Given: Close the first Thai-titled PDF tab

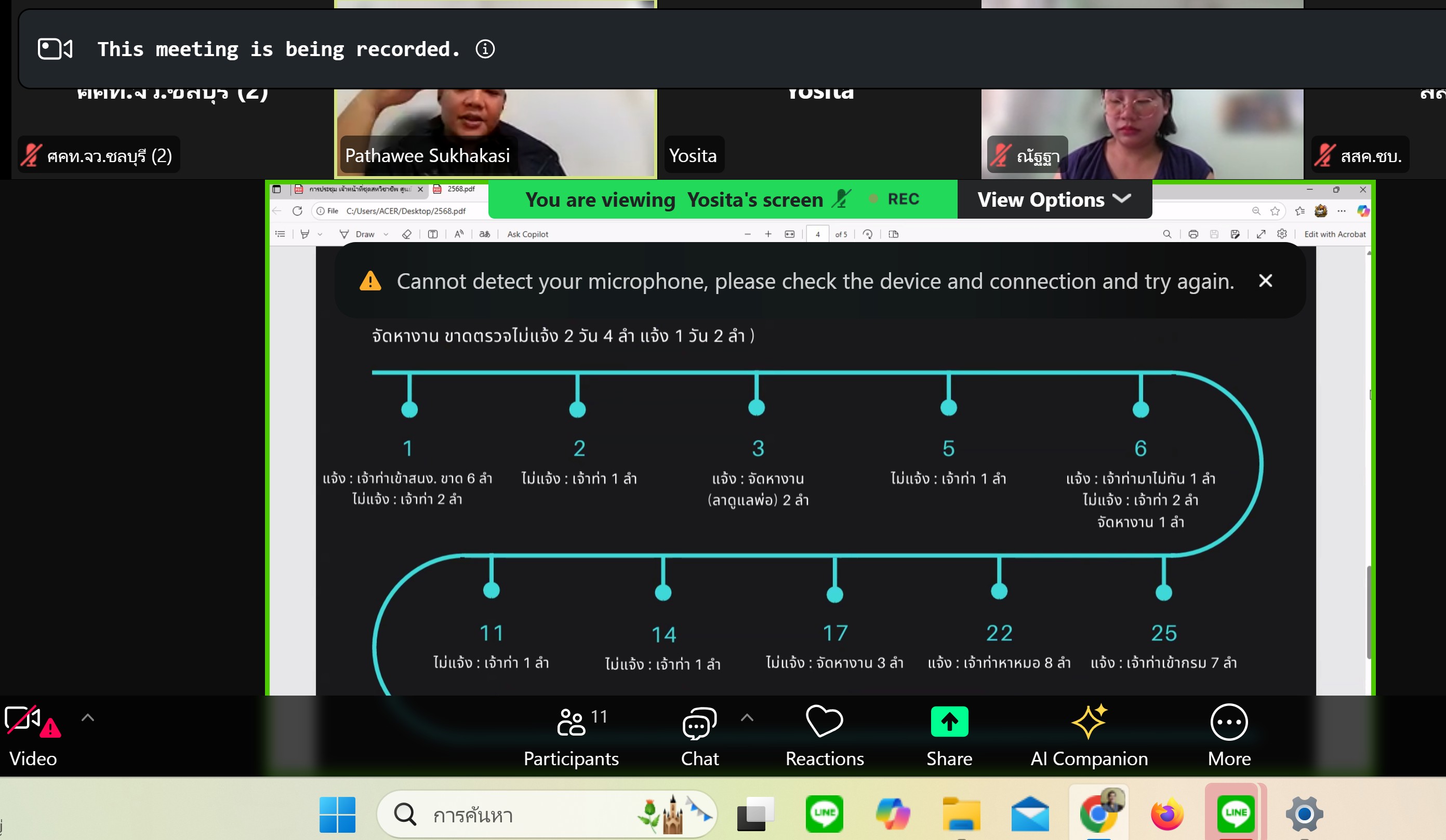Looking at the screenshot, I should click(420, 189).
